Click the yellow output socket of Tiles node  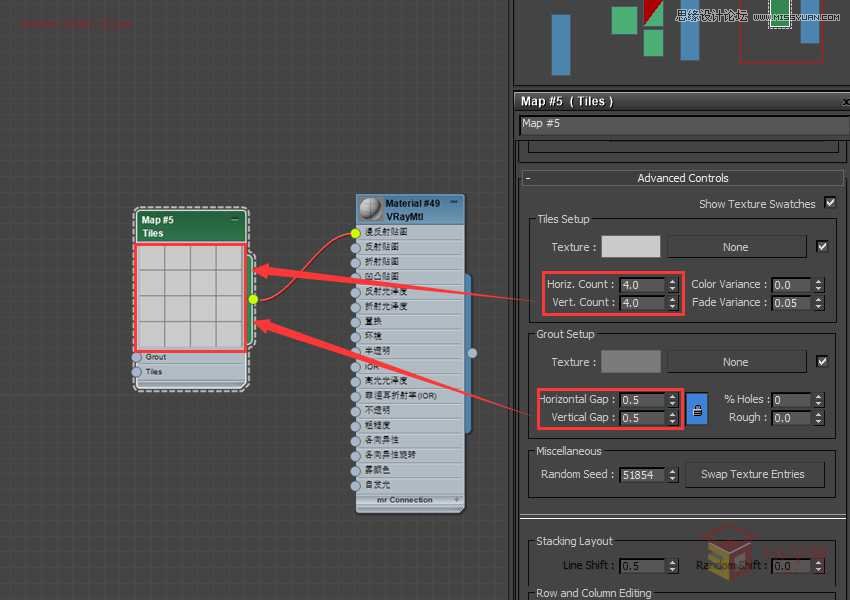[x=253, y=299]
